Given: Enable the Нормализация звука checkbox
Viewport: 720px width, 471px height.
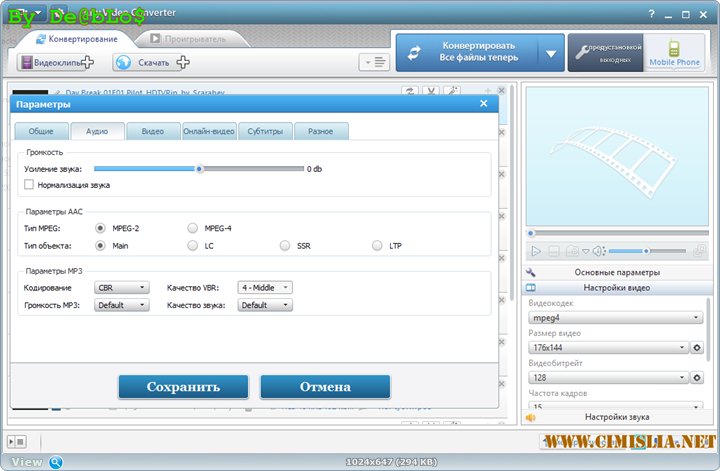Looking at the screenshot, I should pyautogui.click(x=29, y=185).
